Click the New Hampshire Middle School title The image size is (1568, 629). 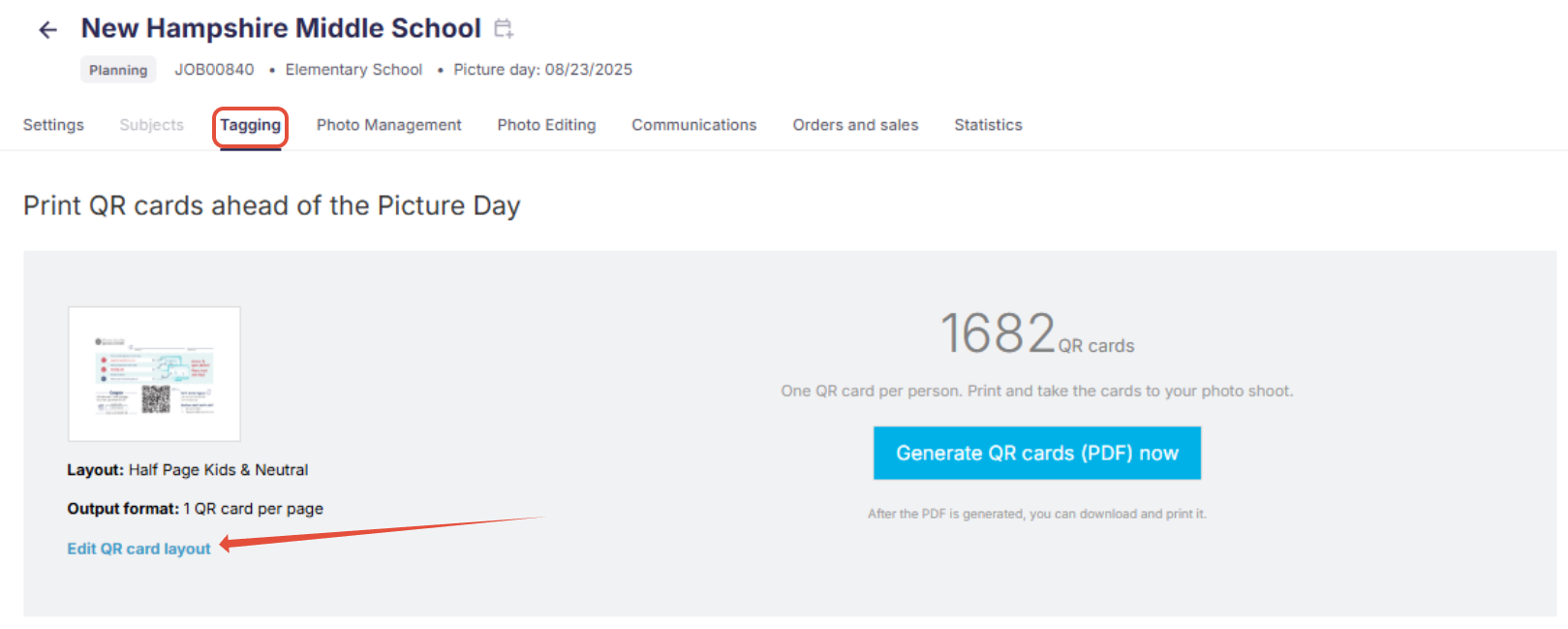point(281,28)
